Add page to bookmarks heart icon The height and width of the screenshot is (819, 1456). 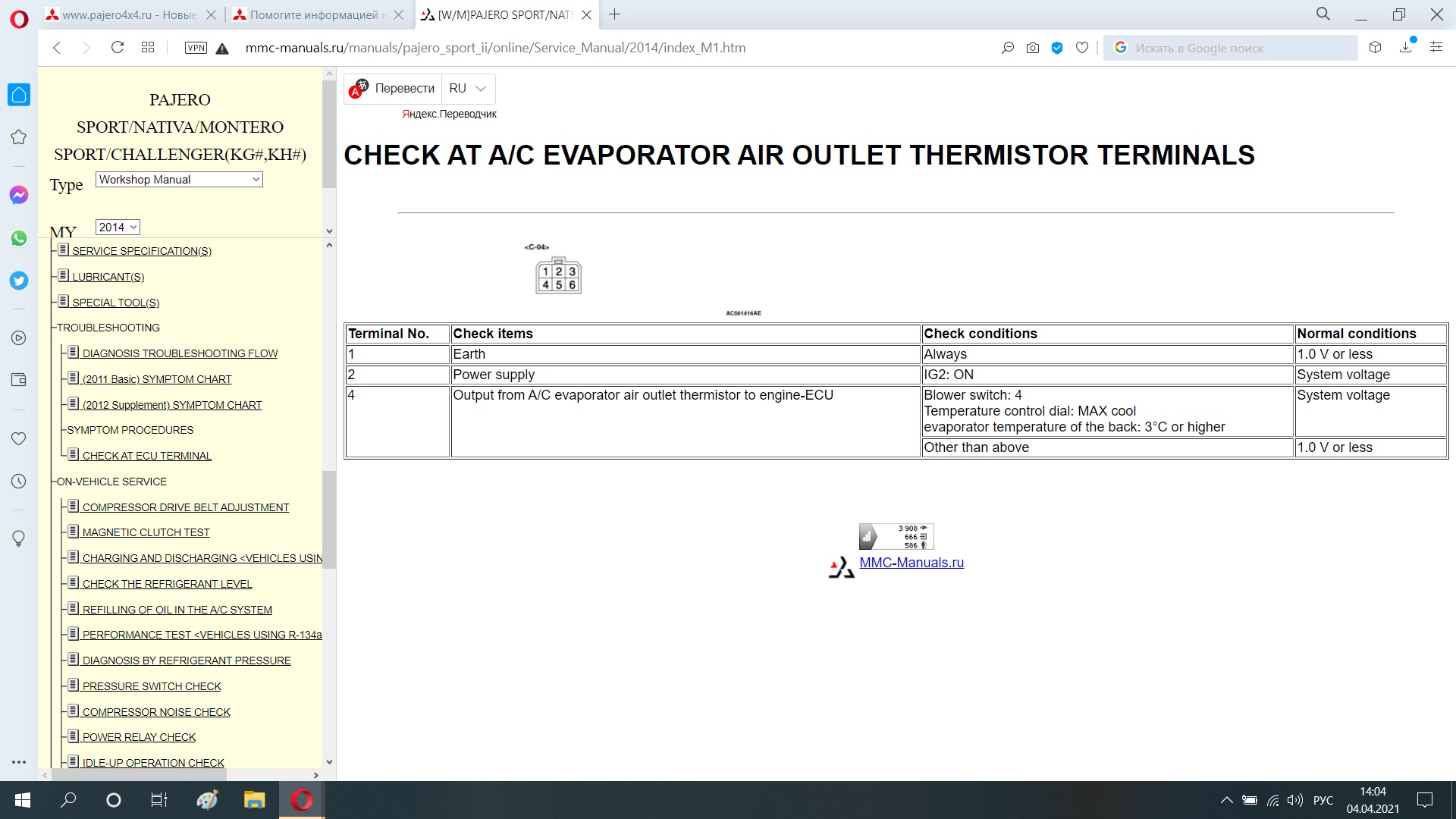pos(1082,48)
